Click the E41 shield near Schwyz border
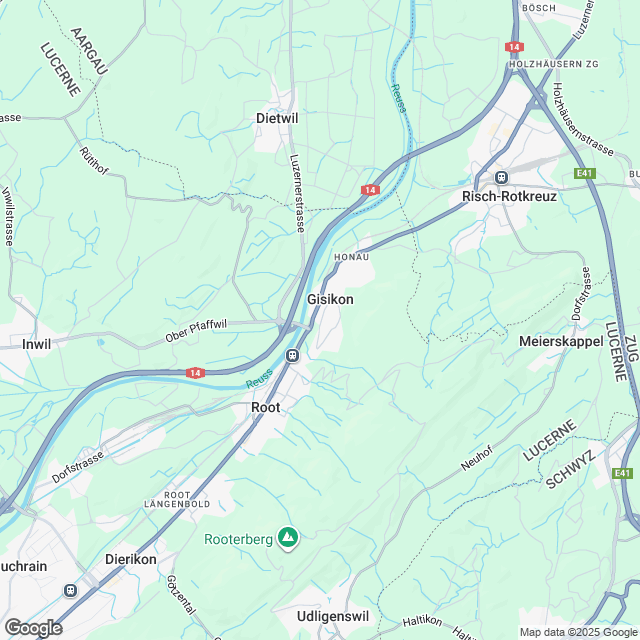 tap(622, 473)
